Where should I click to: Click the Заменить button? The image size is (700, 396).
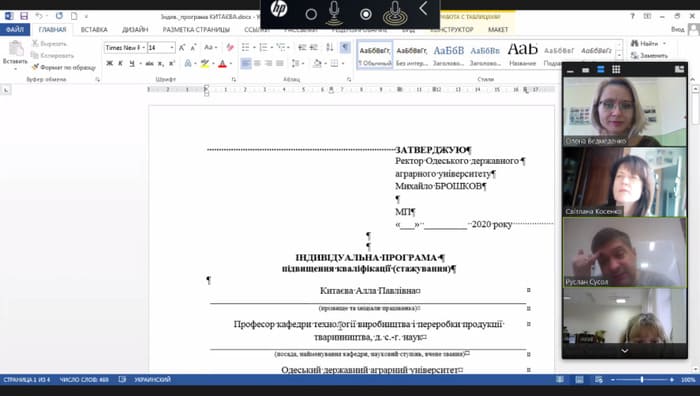coord(650,56)
